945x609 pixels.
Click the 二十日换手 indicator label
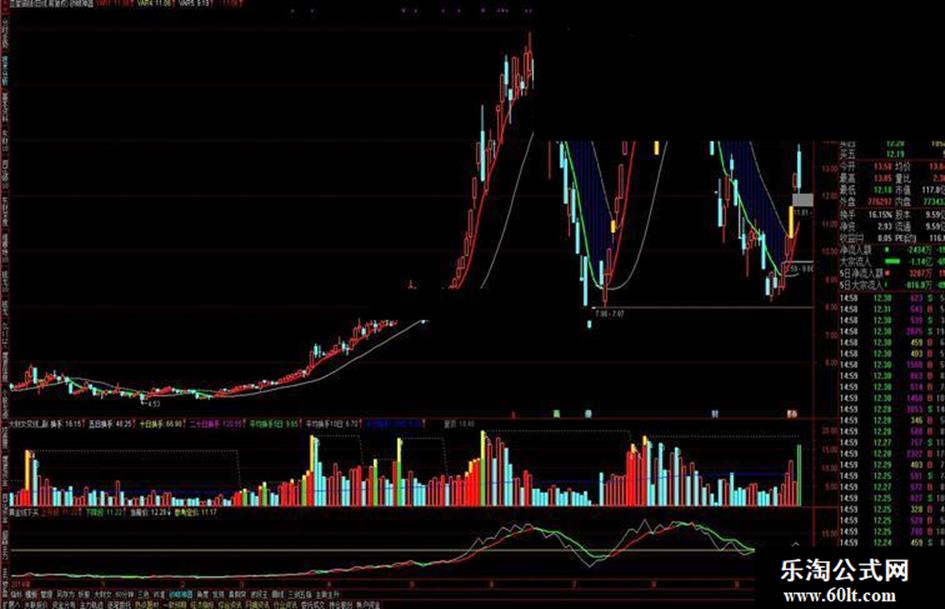click(216, 424)
